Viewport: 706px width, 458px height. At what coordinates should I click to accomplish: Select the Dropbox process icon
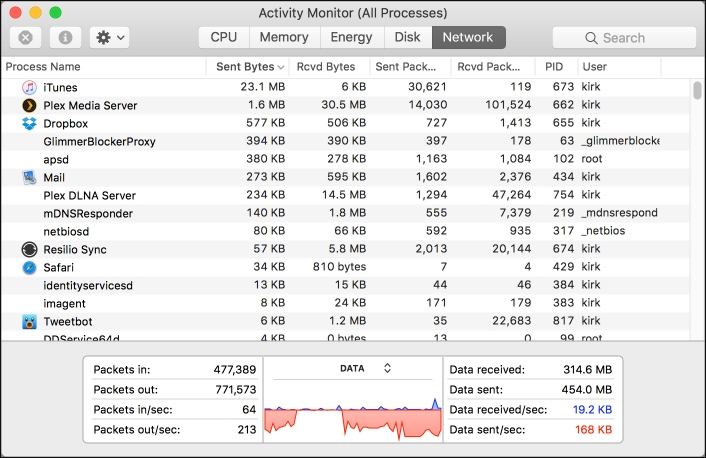[x=29, y=123]
